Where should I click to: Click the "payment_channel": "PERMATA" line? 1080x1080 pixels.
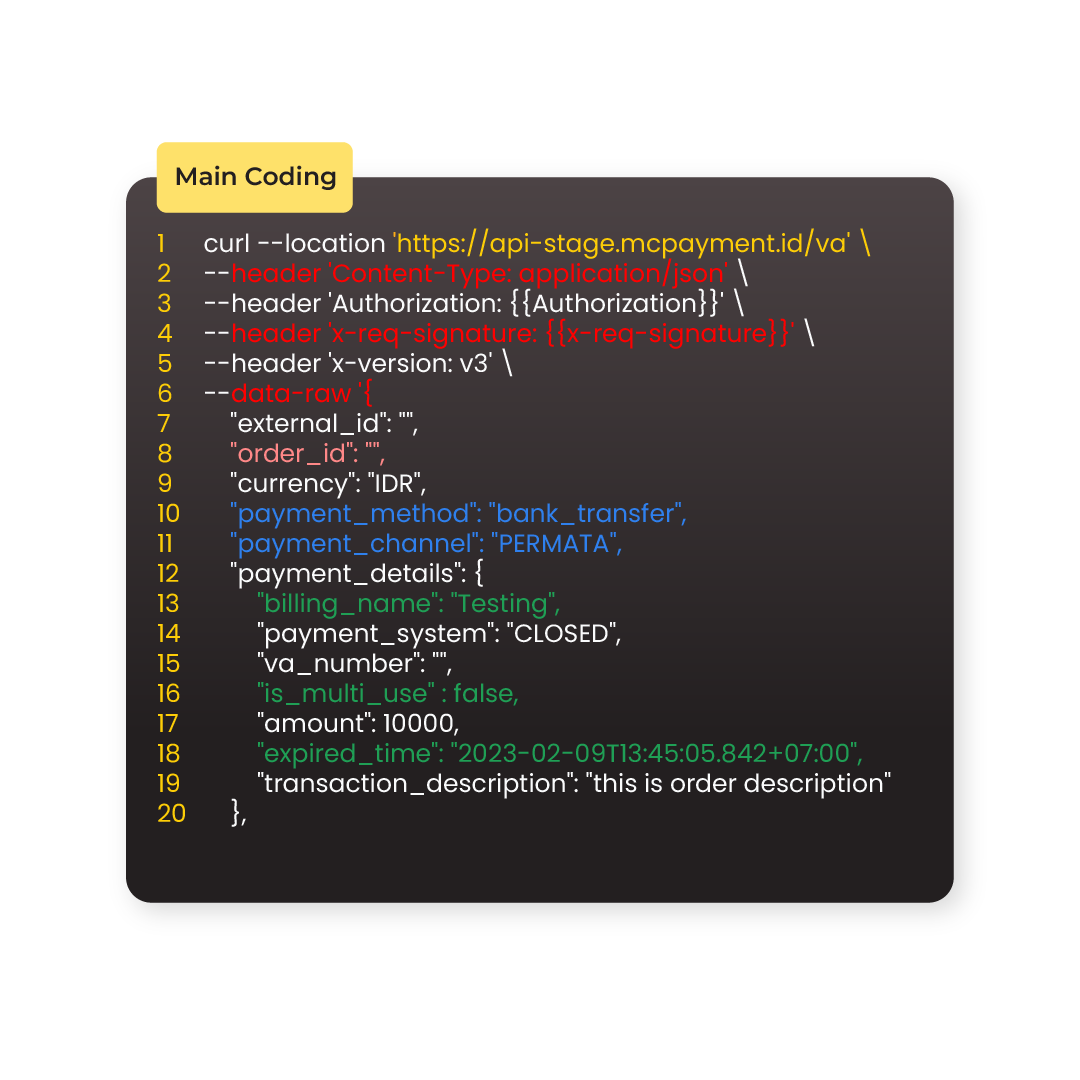[x=426, y=544]
